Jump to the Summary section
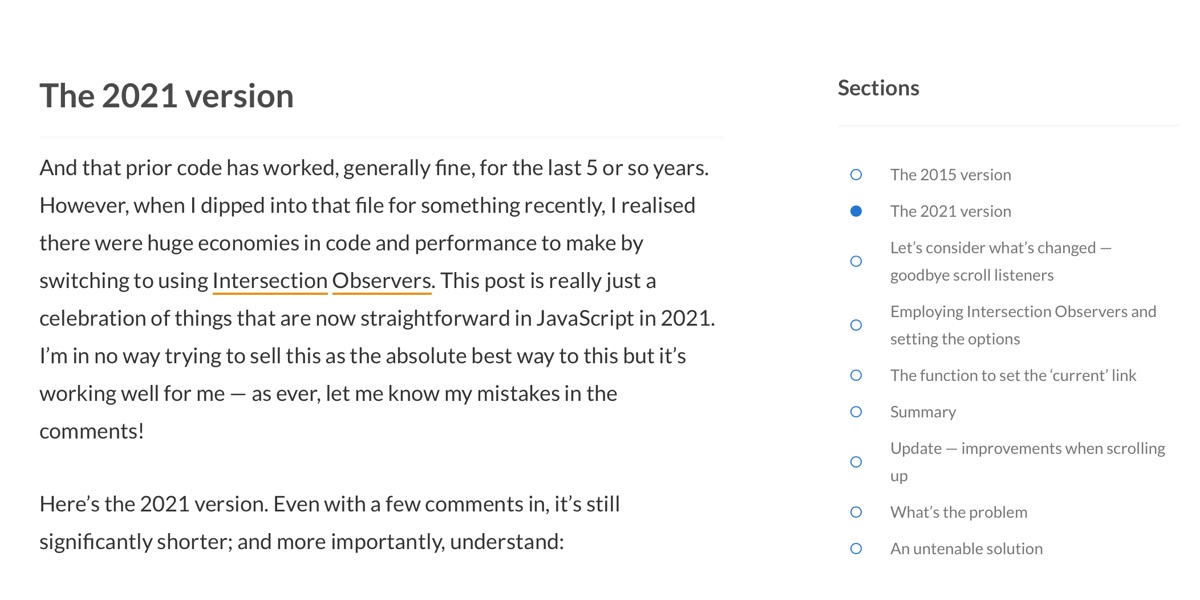The image size is (1200, 600). pos(923,412)
